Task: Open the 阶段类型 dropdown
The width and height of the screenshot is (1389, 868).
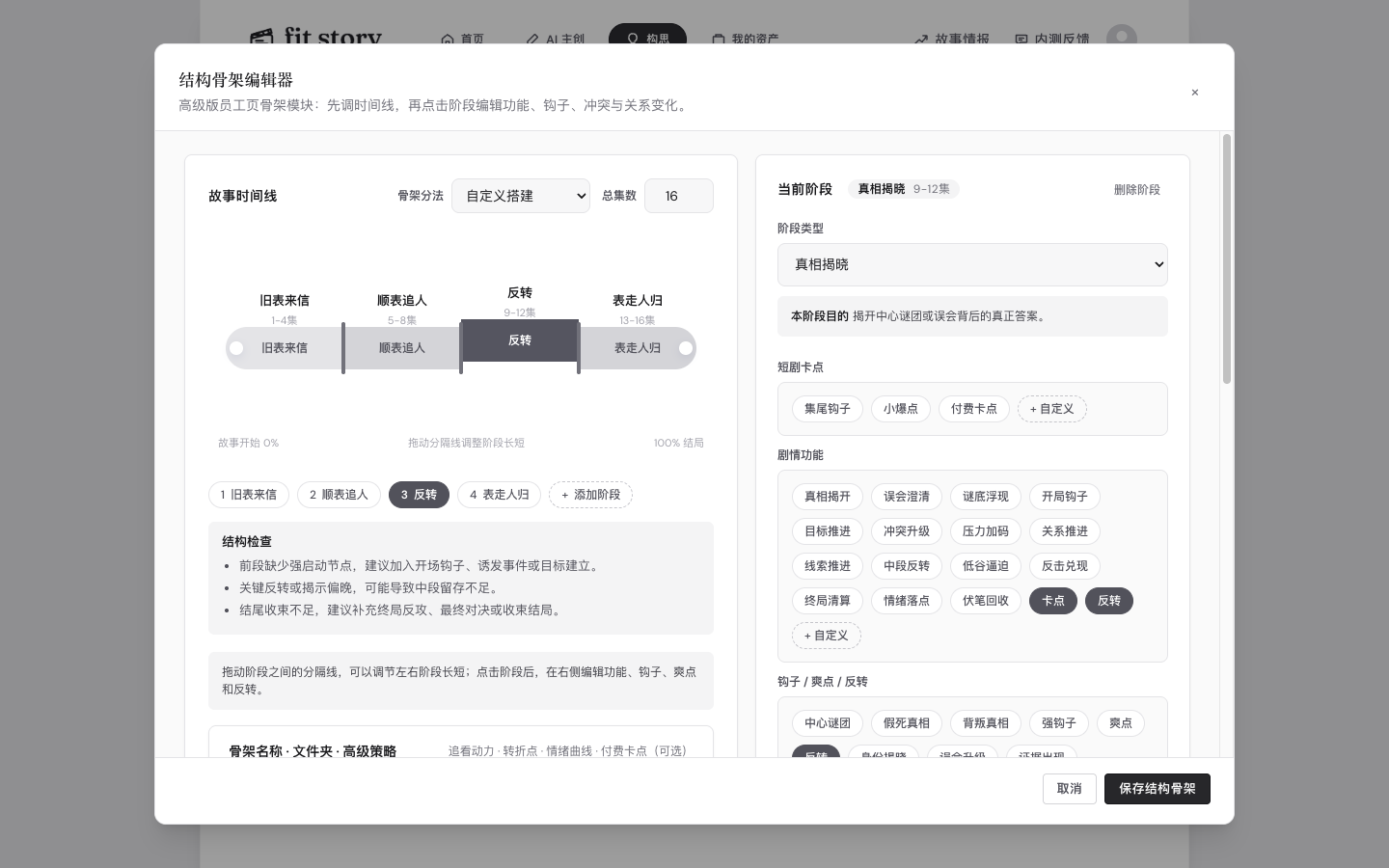Action: [972, 264]
